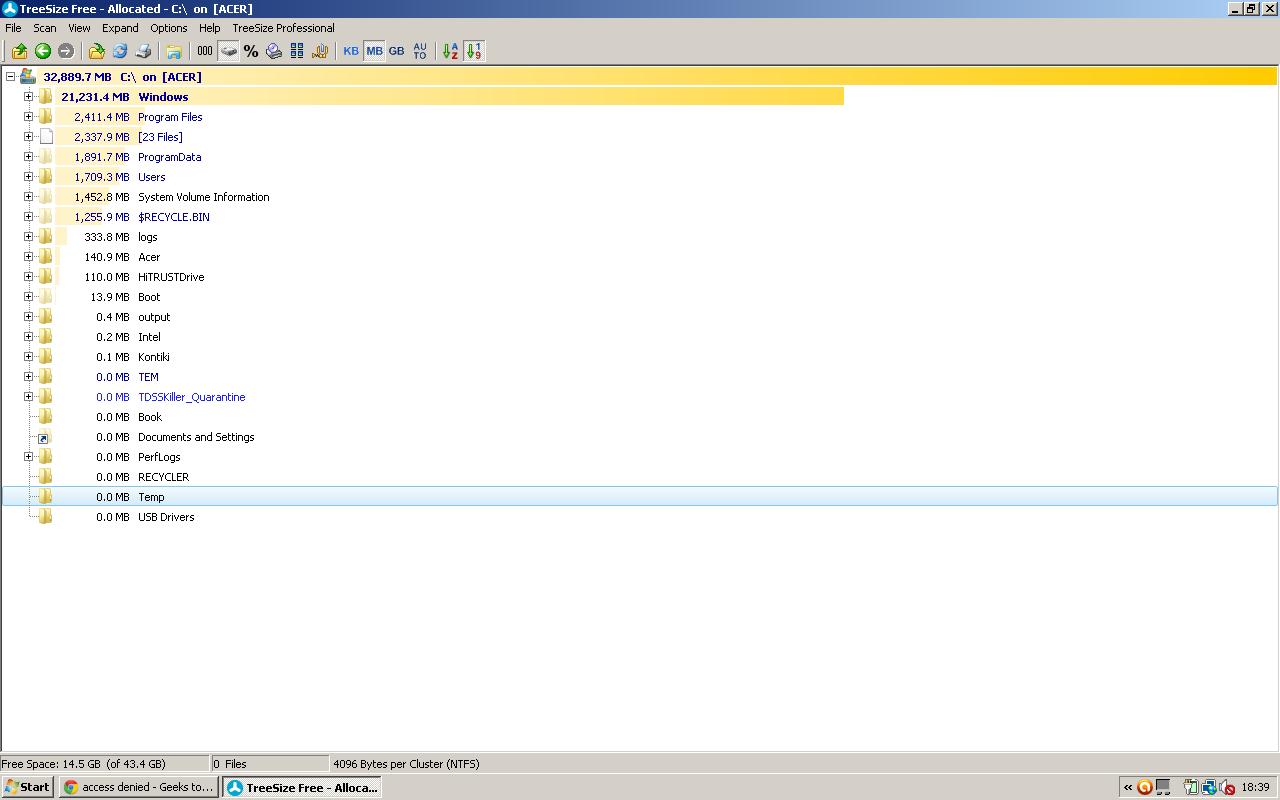The image size is (1280, 800).
Task: Switch size units to KB
Action: 351,51
